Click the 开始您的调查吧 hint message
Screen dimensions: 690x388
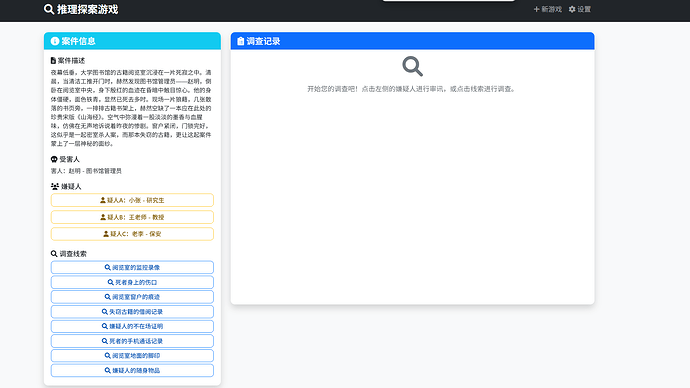pyautogui.click(x=411, y=89)
